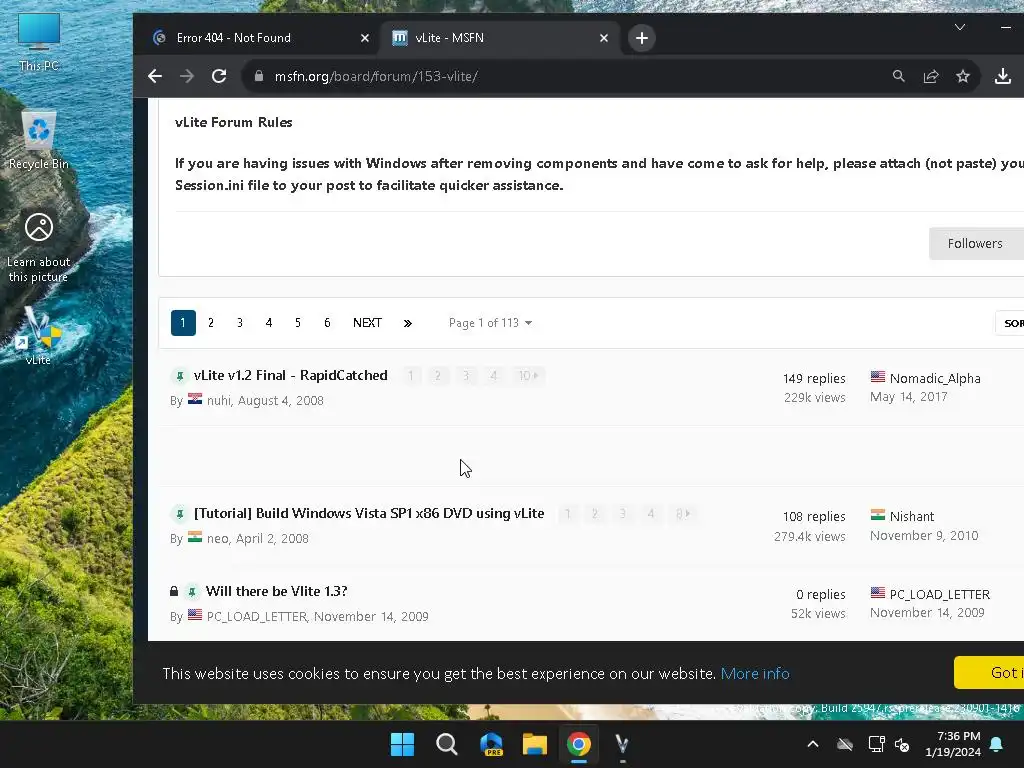Open the zoom magnifier in the address bar
This screenshot has height=768, width=1024.
click(899, 76)
